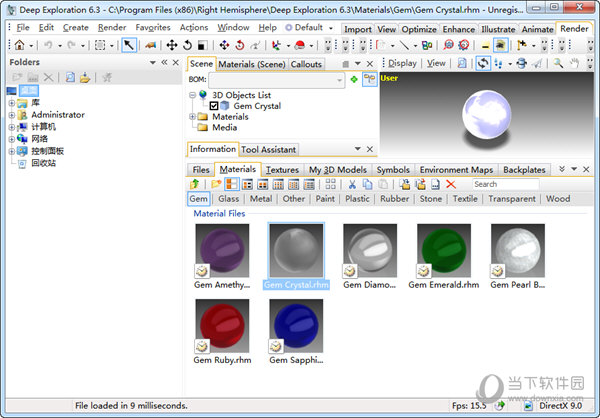Click the View button in the viewport toolbar
The image size is (600, 418).
[x=436, y=63]
